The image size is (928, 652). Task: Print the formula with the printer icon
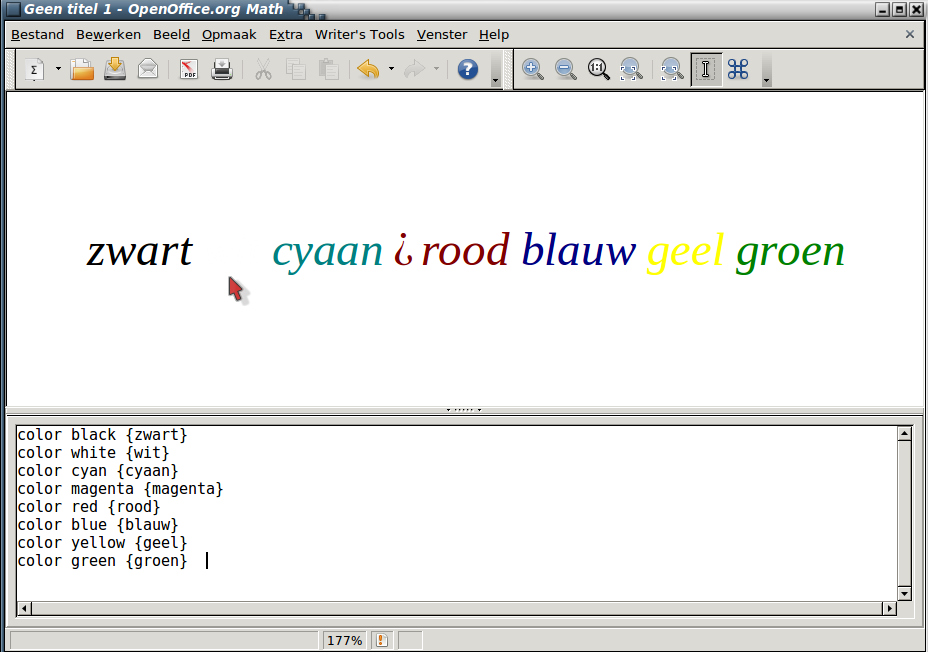[221, 69]
